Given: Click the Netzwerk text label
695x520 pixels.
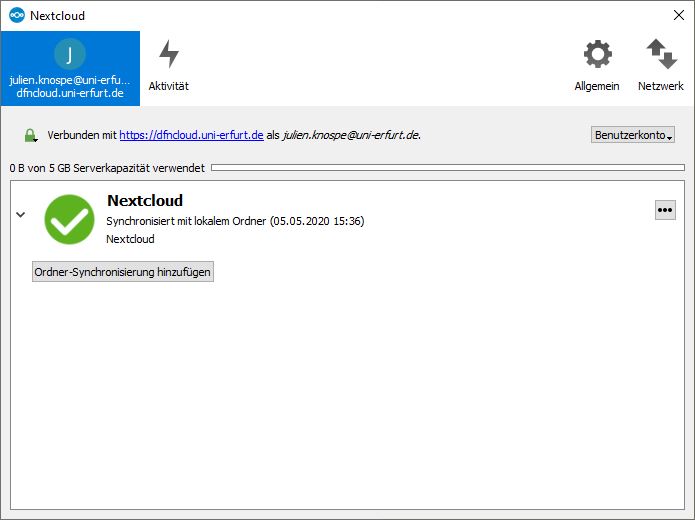Looking at the screenshot, I should point(661,86).
